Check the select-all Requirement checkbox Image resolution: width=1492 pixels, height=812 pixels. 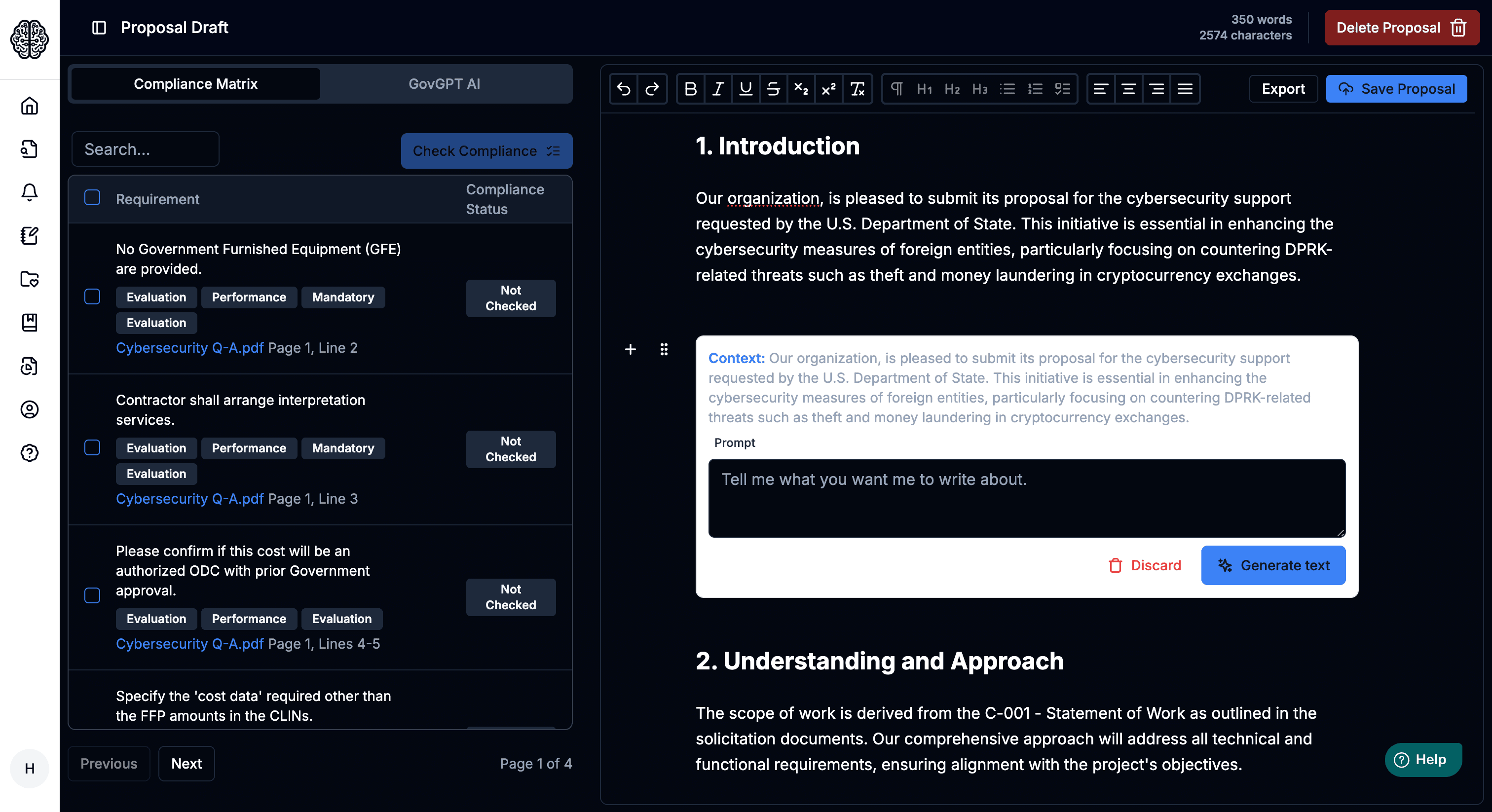[92, 197]
